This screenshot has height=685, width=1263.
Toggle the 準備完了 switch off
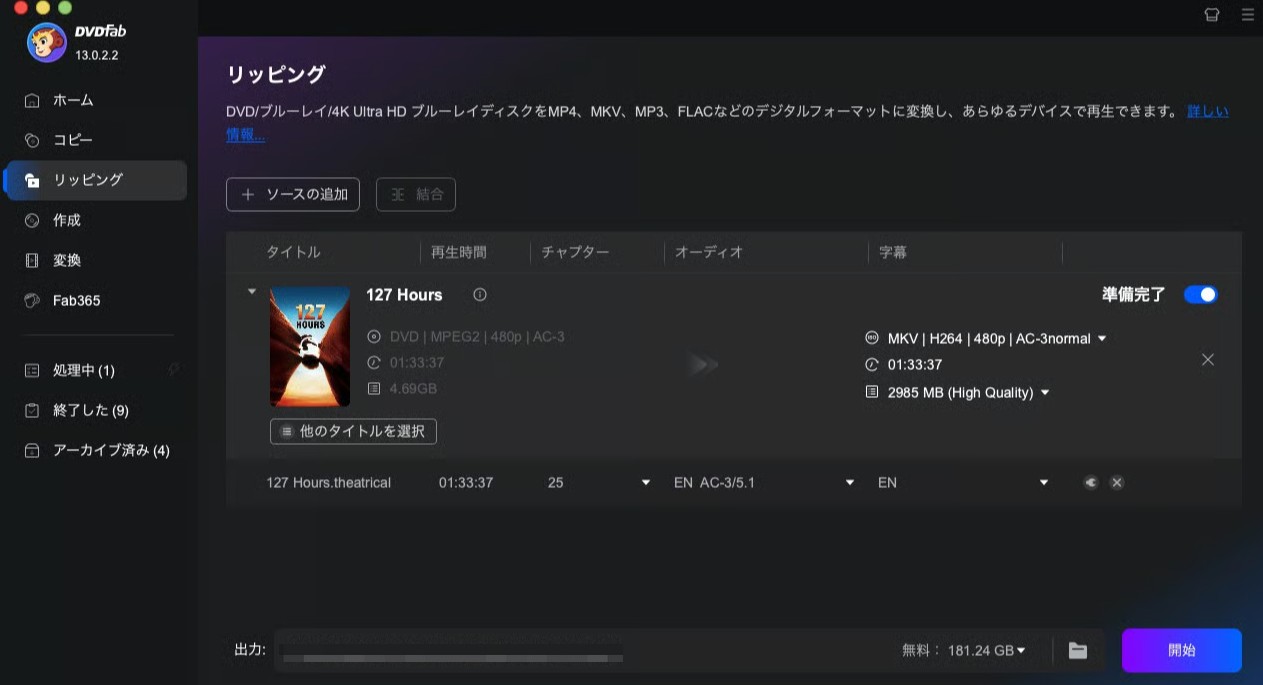(x=1200, y=294)
